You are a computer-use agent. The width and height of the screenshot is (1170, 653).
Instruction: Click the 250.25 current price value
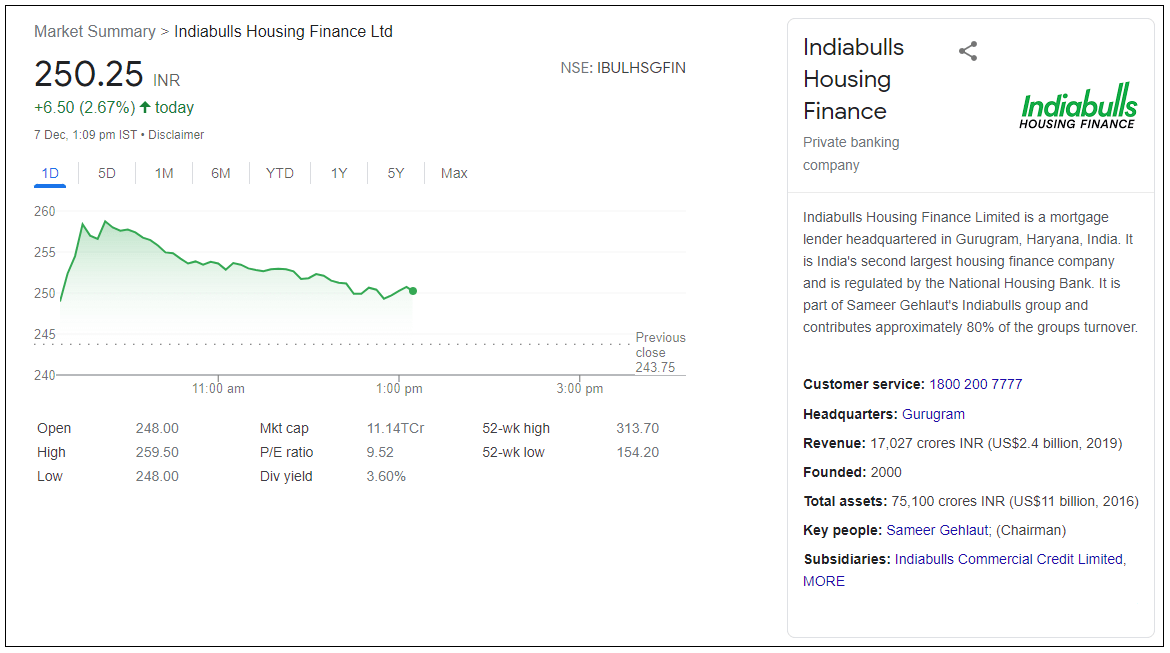[x=89, y=74]
